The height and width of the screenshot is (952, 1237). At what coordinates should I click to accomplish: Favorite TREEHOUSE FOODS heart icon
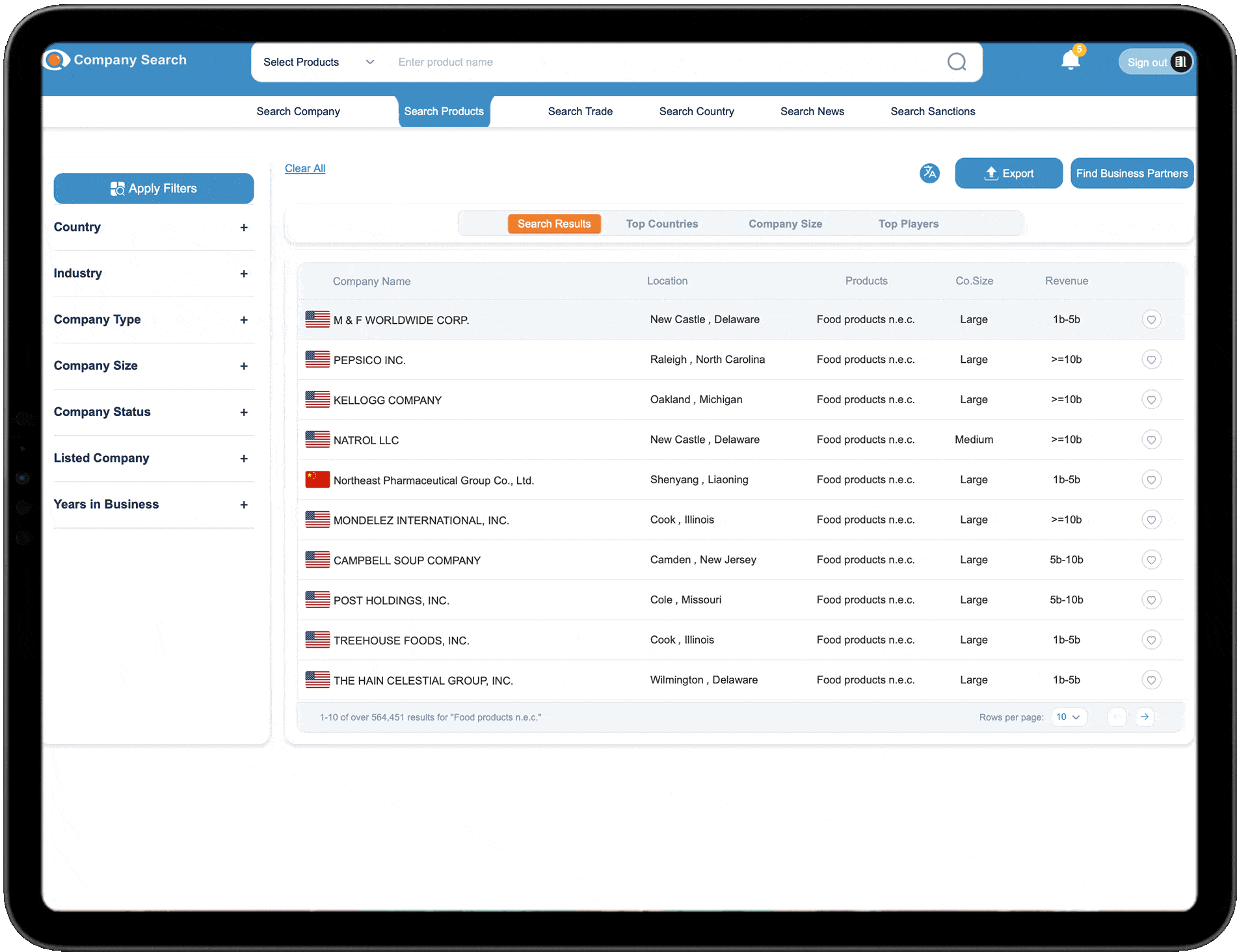[1151, 640]
